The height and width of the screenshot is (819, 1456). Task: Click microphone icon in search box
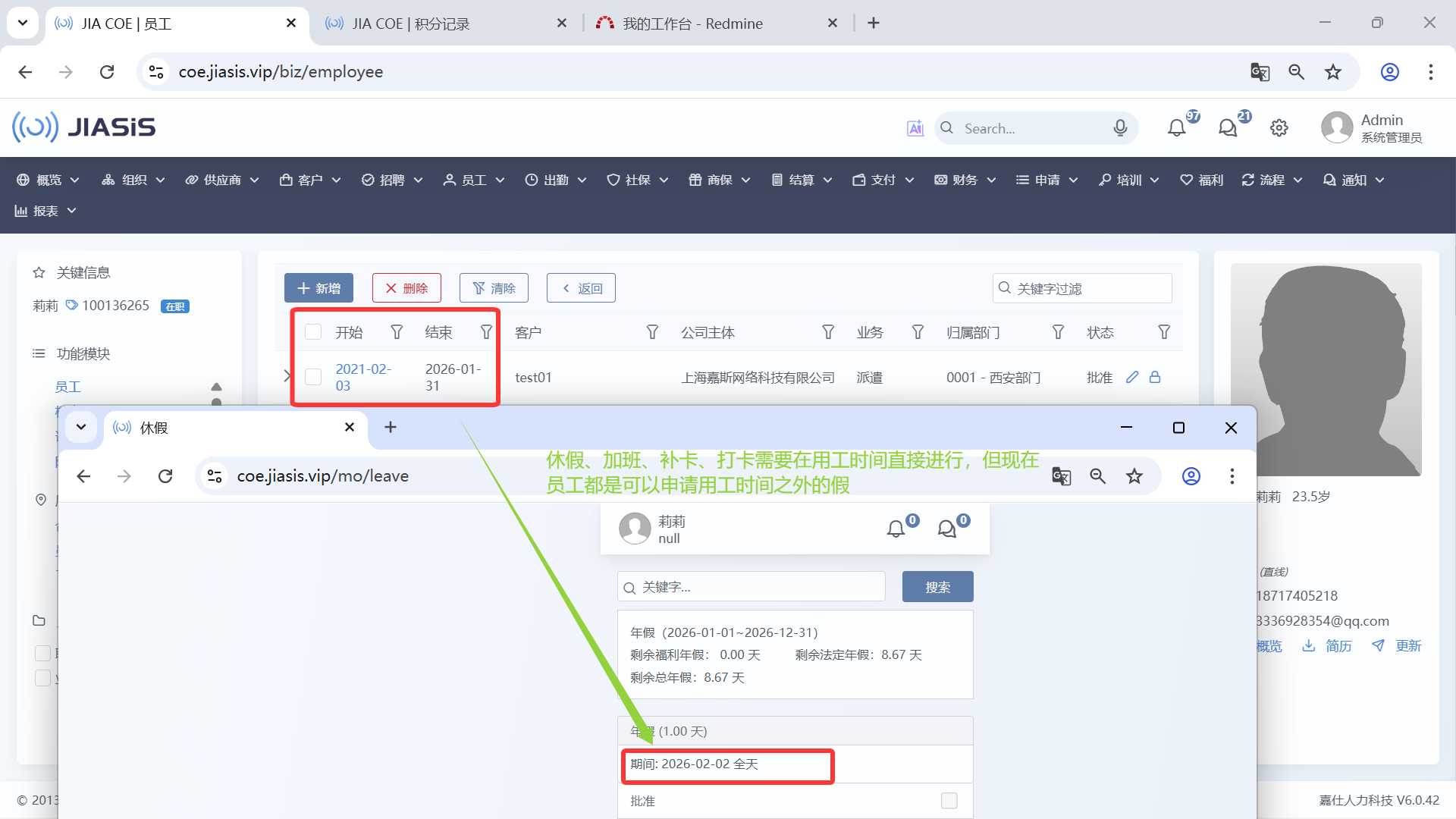[x=1120, y=128]
